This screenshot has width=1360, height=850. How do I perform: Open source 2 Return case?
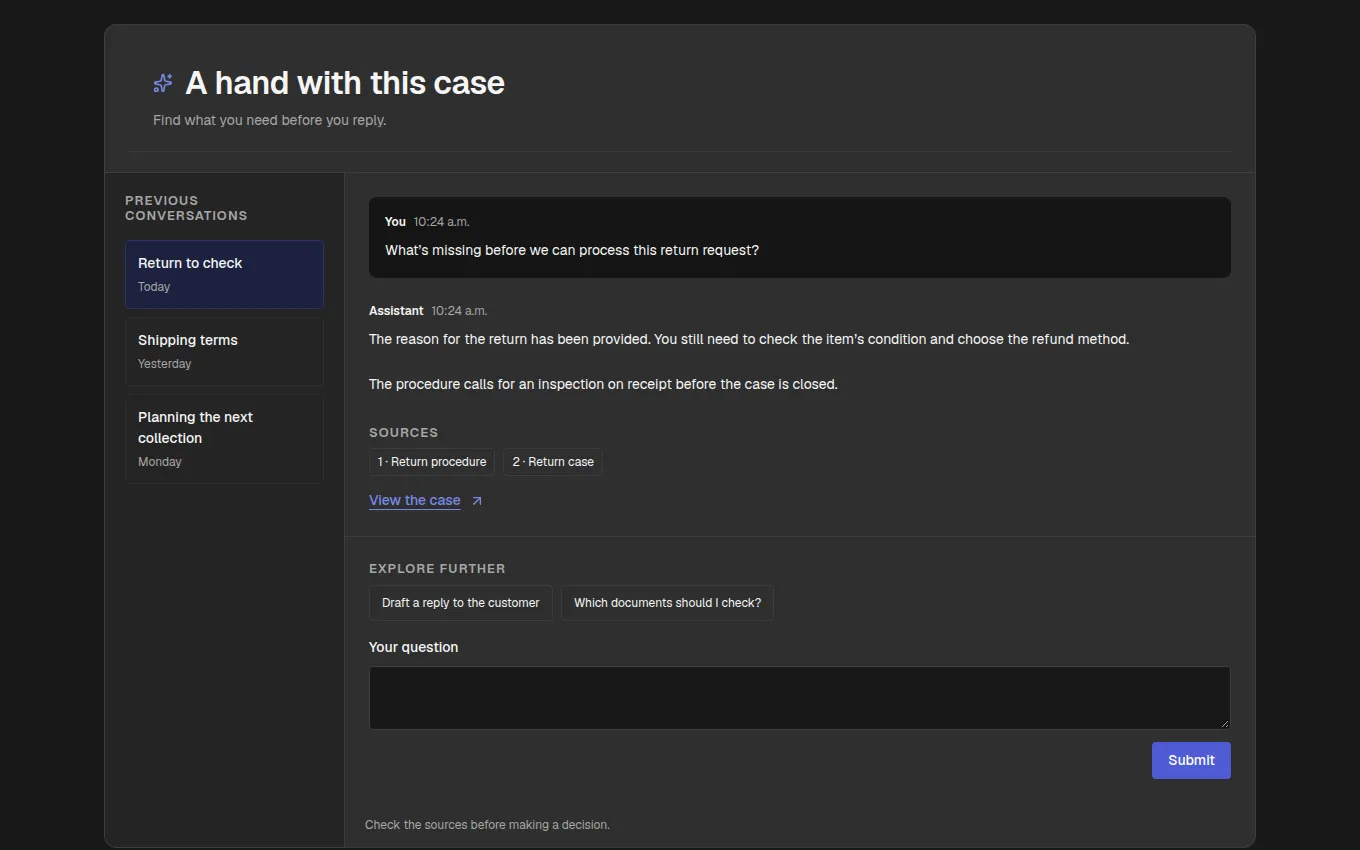553,462
